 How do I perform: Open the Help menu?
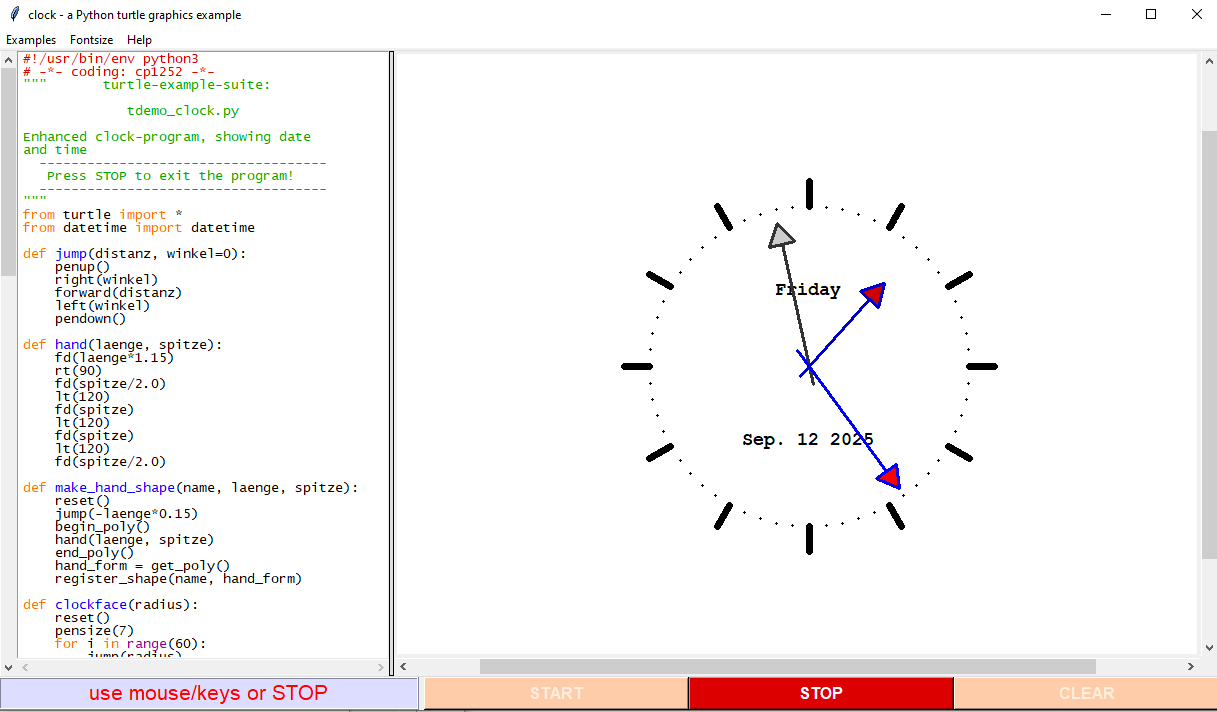click(140, 40)
